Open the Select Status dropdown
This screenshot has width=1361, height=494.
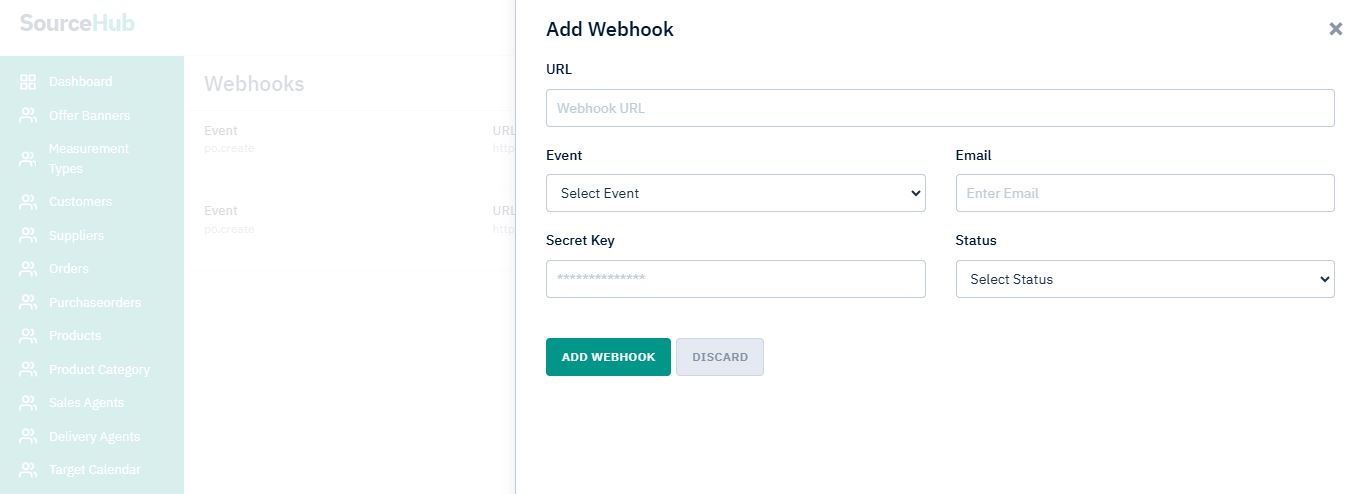point(1144,279)
